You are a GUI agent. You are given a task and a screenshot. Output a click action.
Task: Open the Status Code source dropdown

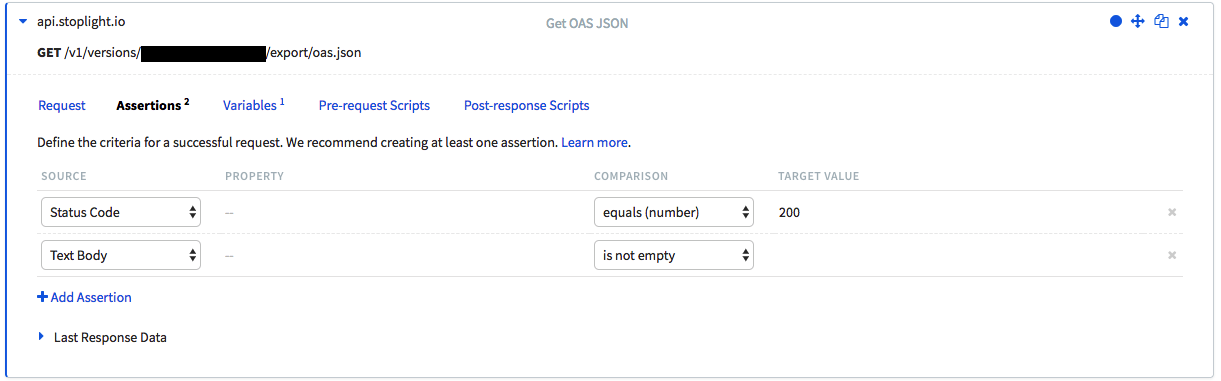tap(121, 212)
